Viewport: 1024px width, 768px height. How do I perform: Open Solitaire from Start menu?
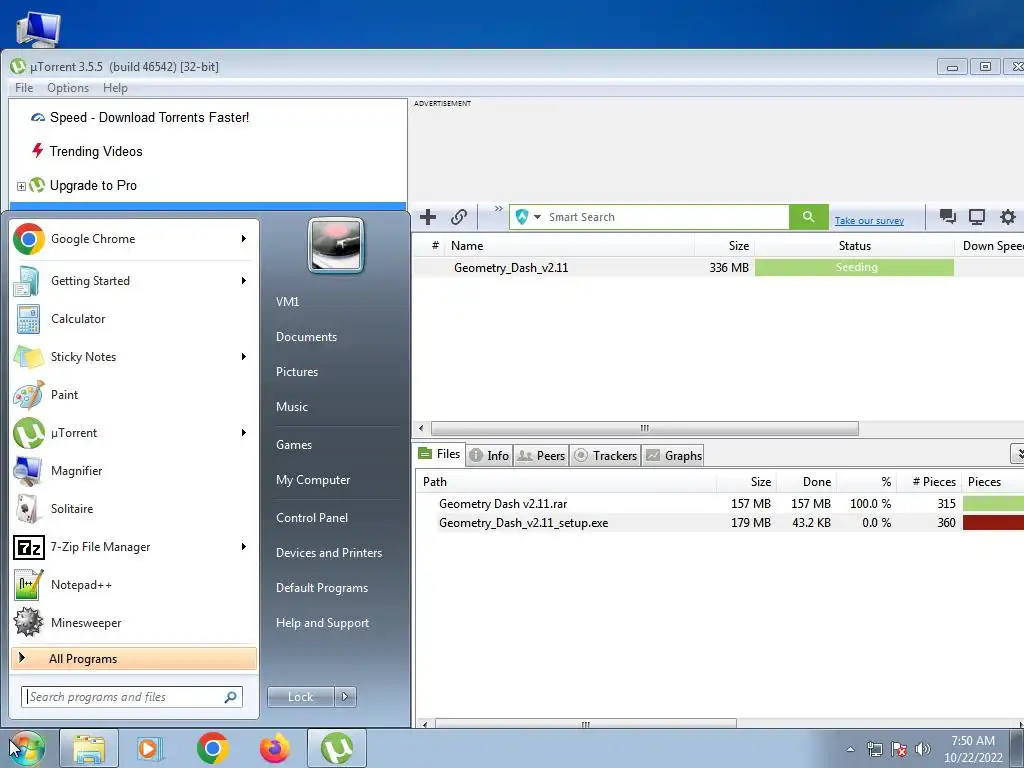(x=133, y=509)
